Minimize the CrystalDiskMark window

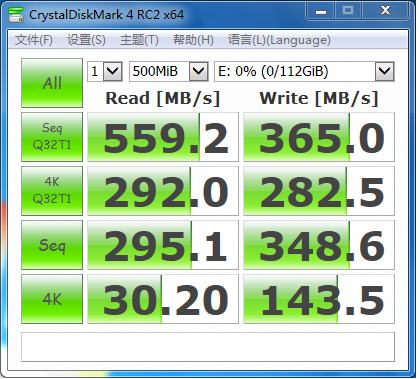(321, 11)
